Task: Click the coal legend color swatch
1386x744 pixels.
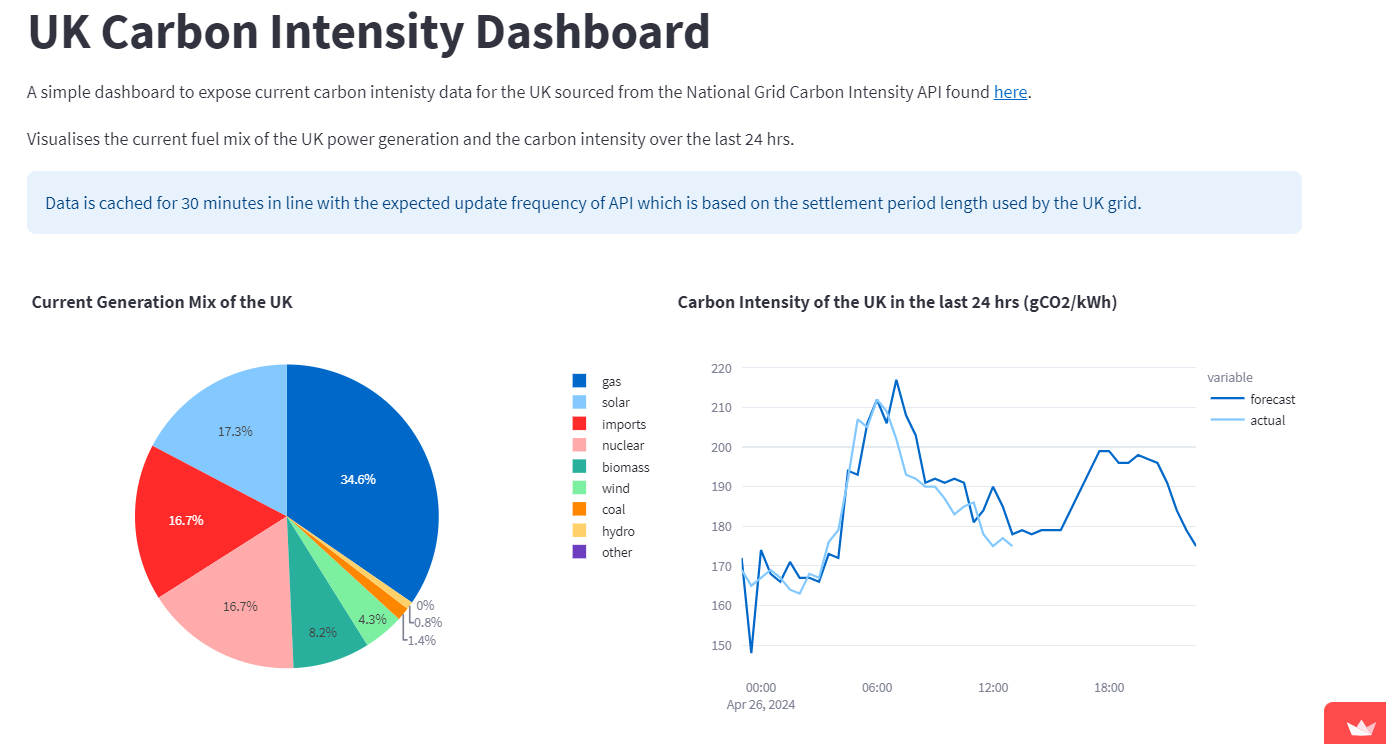Action: point(579,510)
